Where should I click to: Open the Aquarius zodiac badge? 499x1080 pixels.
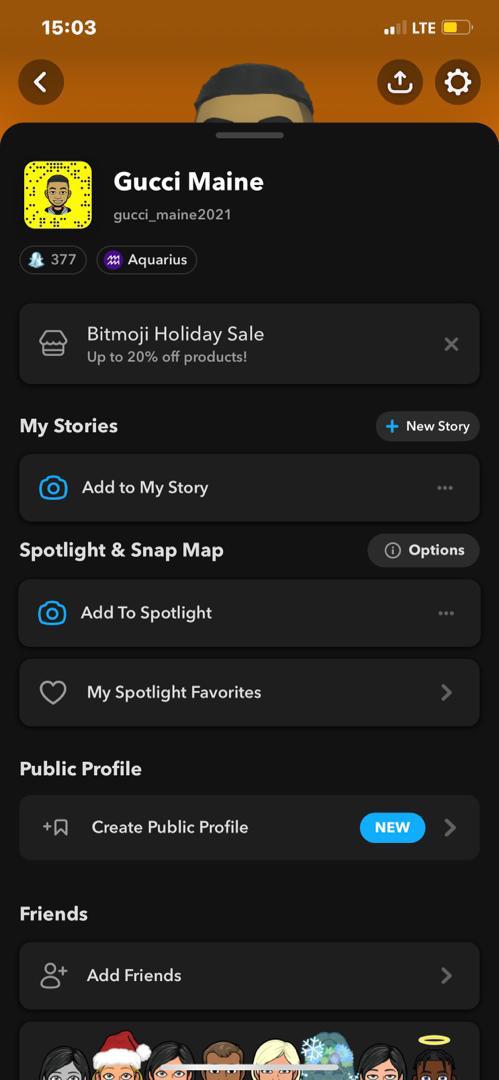click(147, 260)
